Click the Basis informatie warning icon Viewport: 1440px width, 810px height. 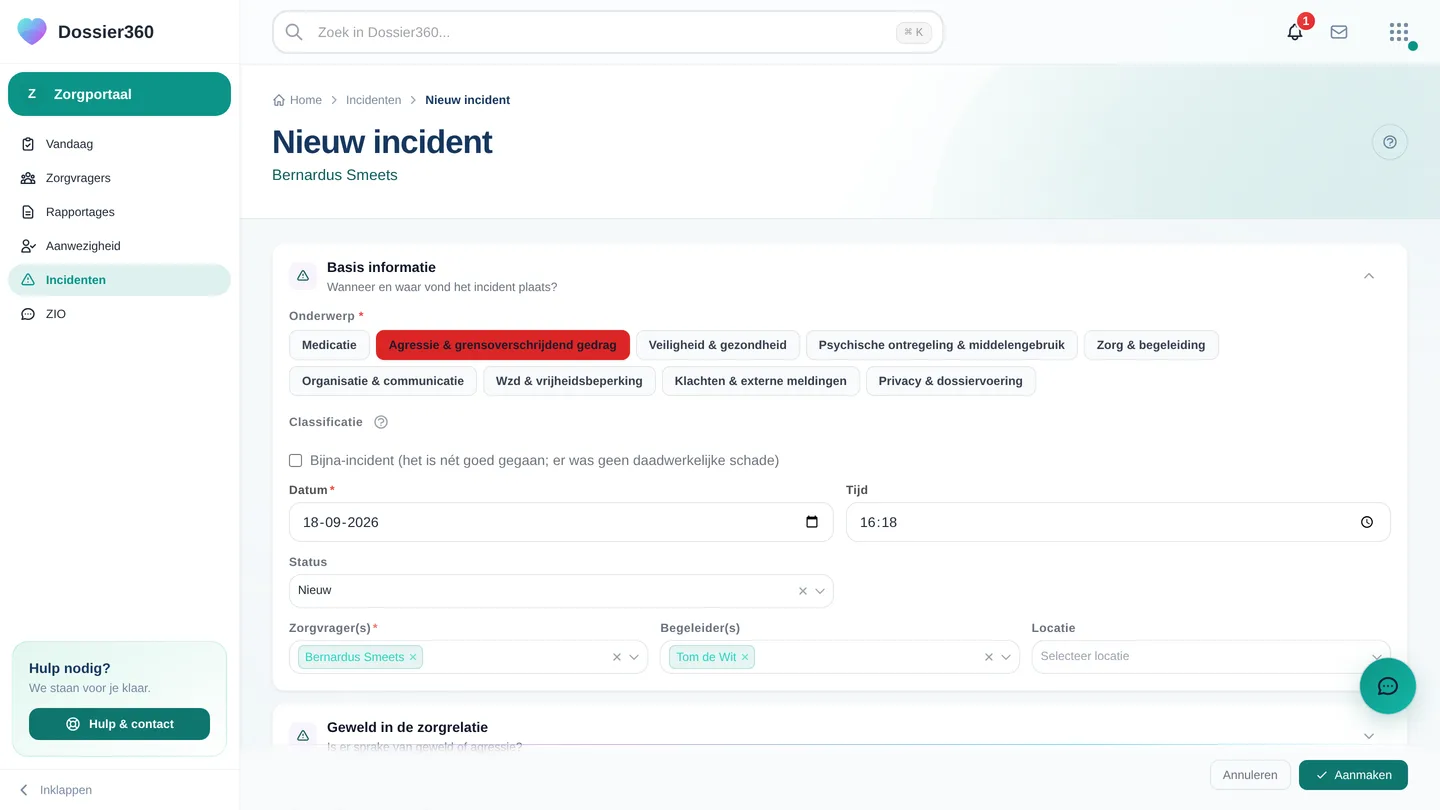[x=303, y=276]
